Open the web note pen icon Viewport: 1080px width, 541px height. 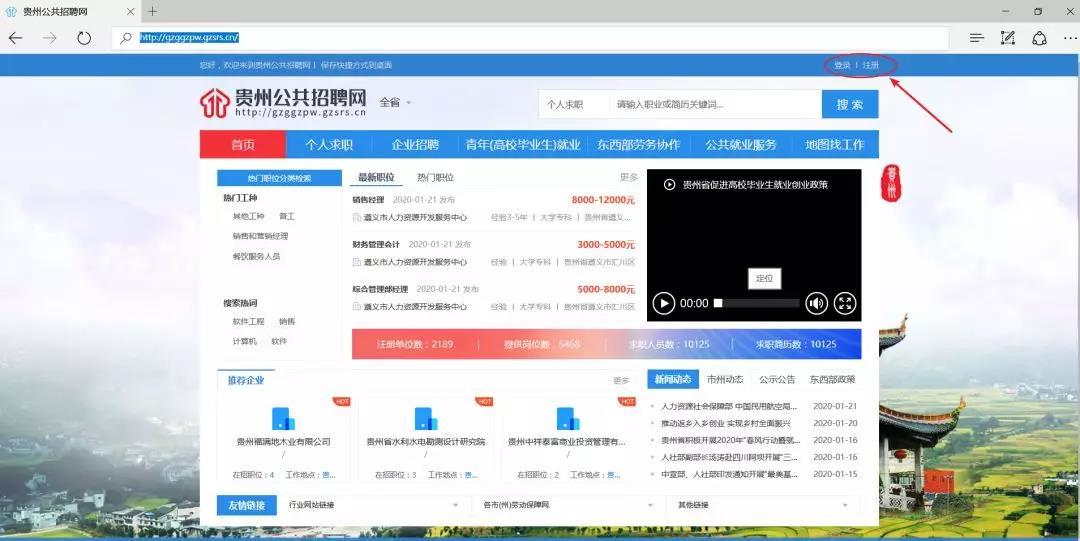[1008, 38]
